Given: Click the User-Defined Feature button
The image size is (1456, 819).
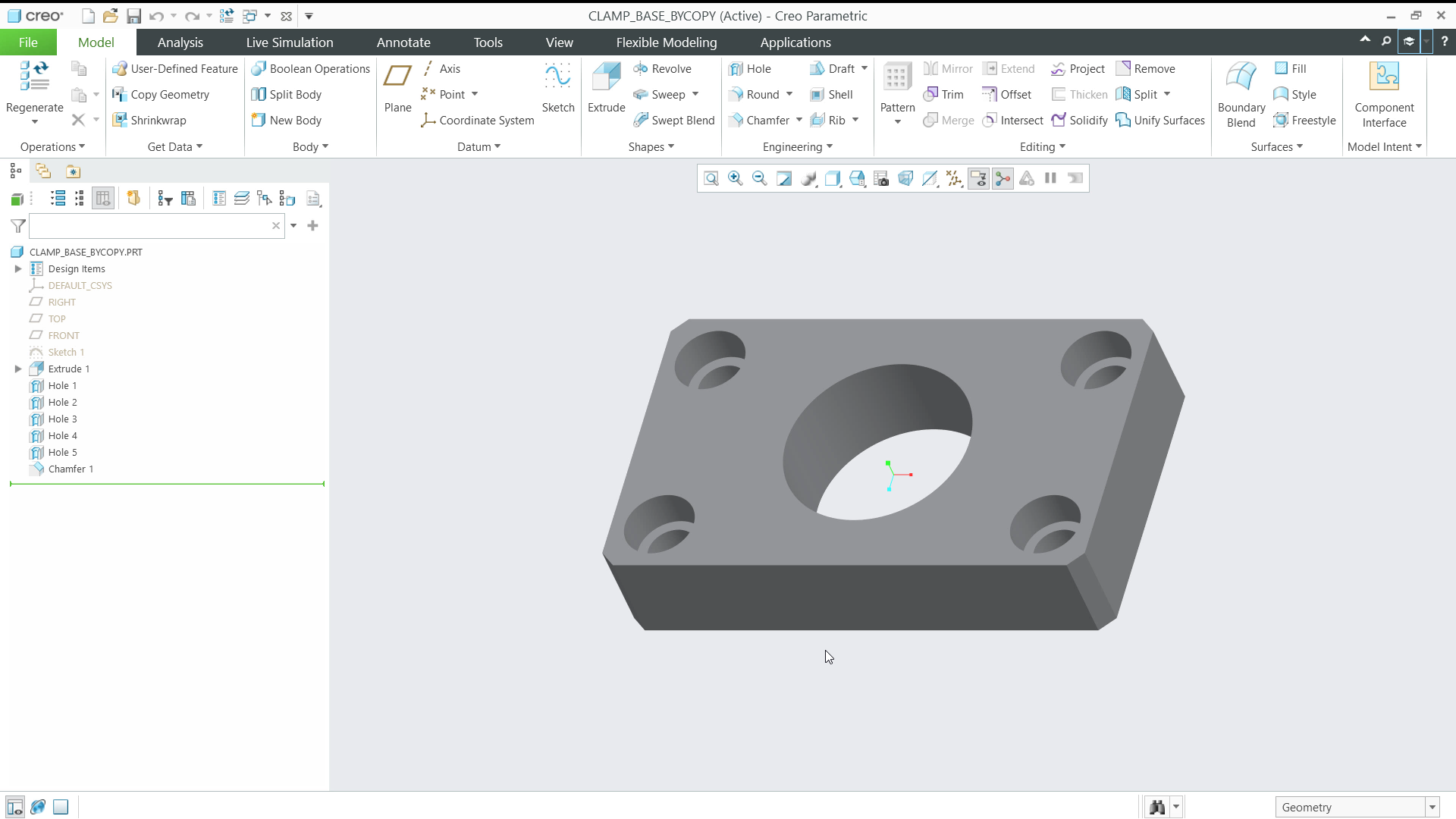Looking at the screenshot, I should click(175, 68).
